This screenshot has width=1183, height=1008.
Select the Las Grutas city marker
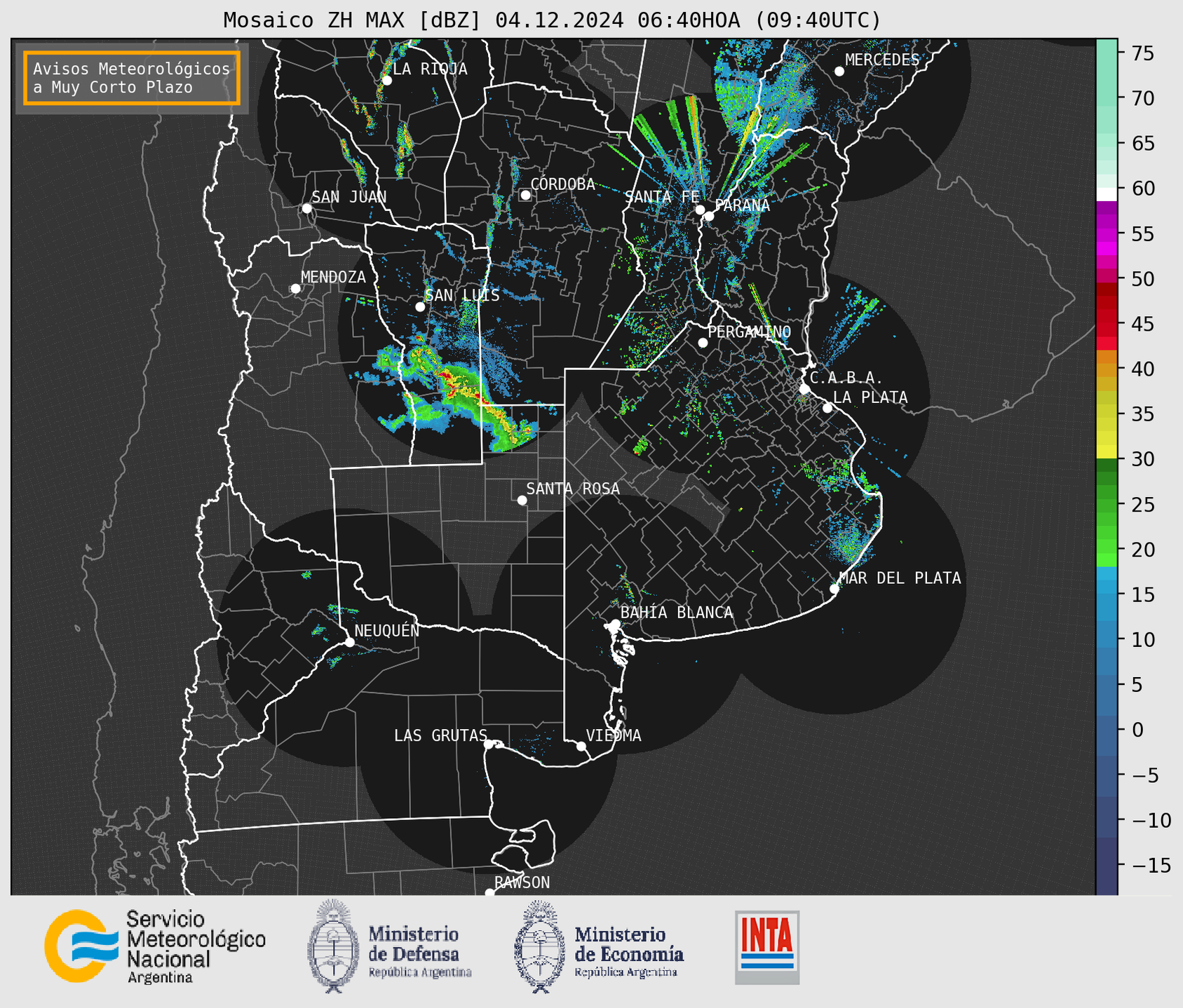point(489,744)
